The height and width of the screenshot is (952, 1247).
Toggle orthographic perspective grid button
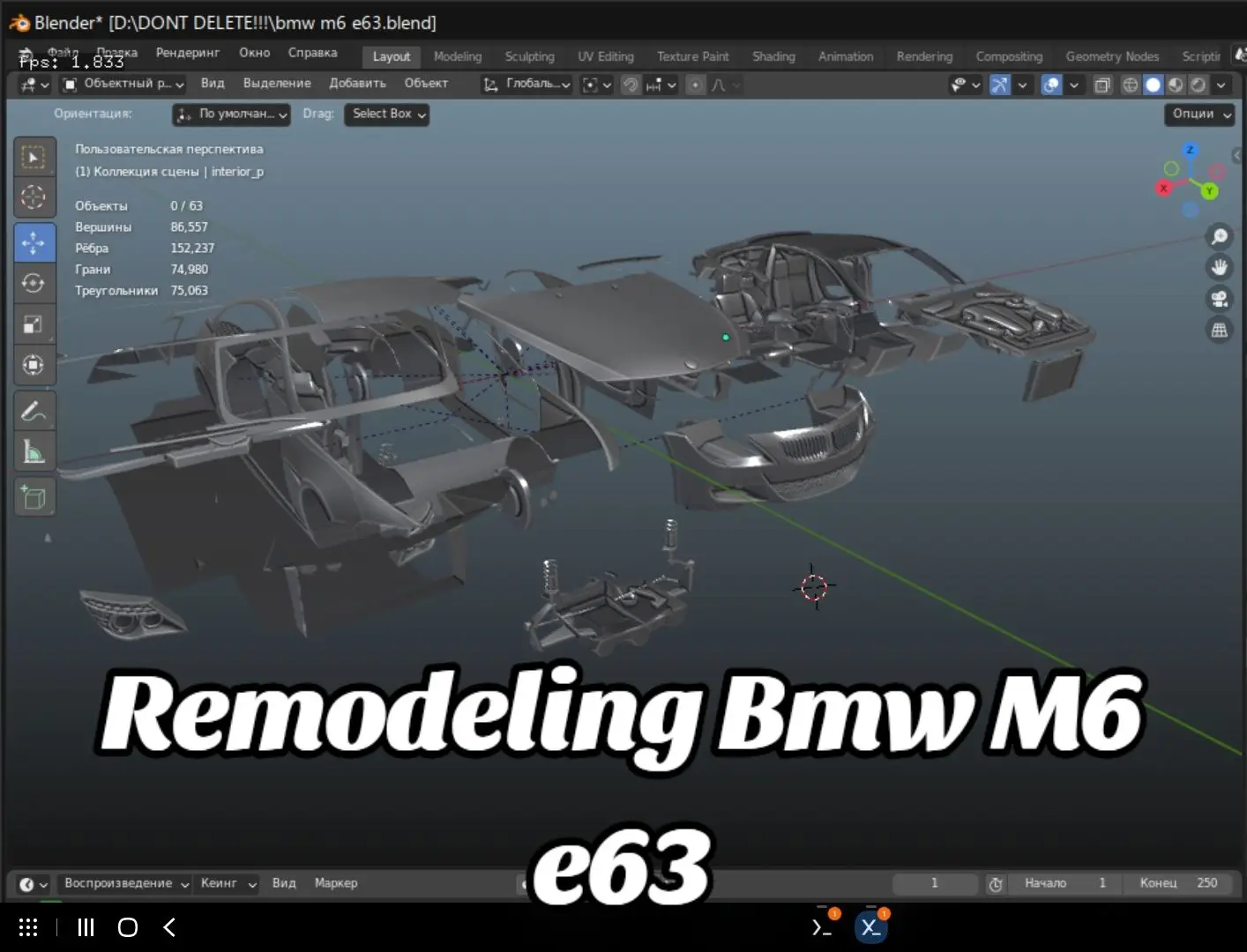(x=1220, y=331)
